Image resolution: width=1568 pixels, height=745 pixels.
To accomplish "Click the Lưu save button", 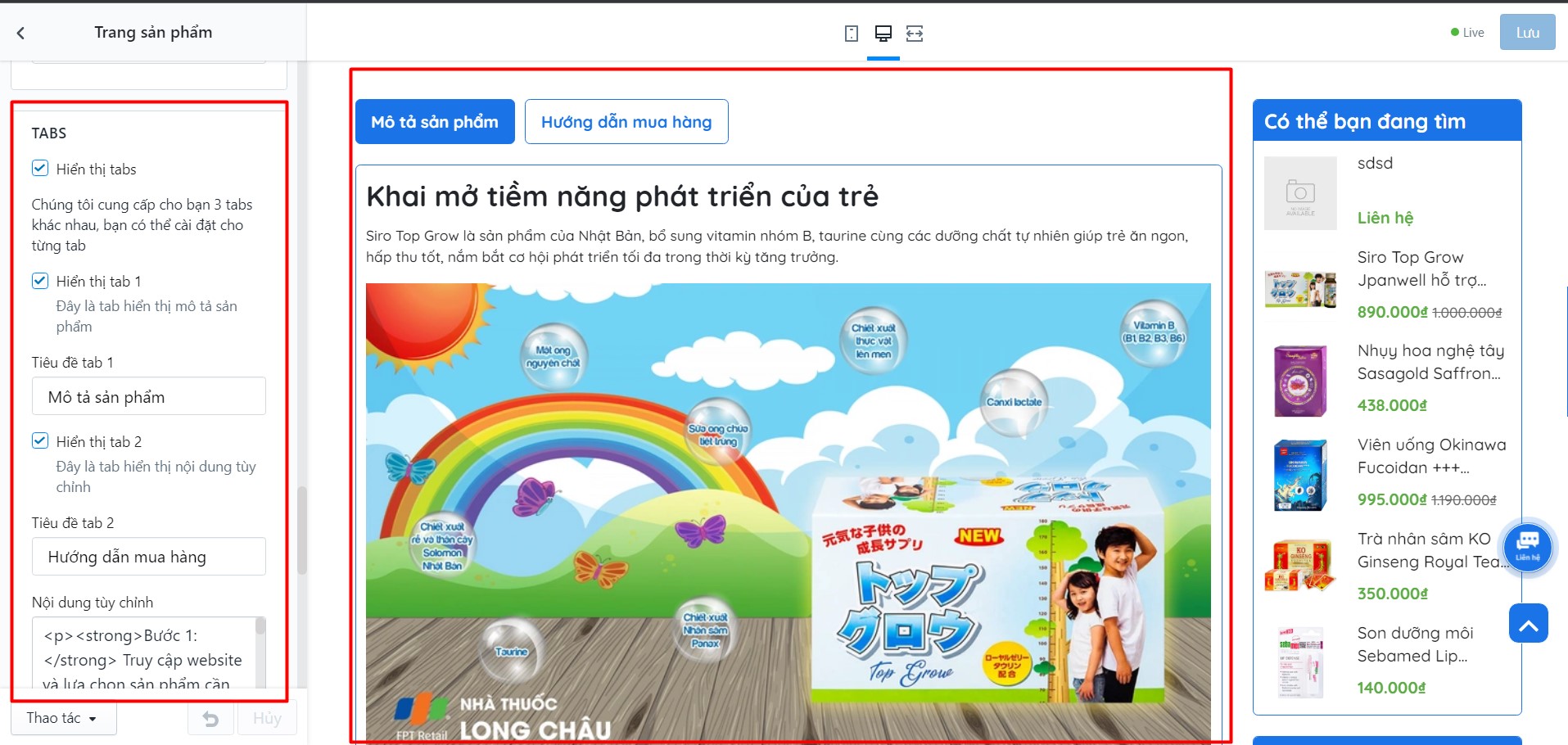I will (x=1527, y=33).
